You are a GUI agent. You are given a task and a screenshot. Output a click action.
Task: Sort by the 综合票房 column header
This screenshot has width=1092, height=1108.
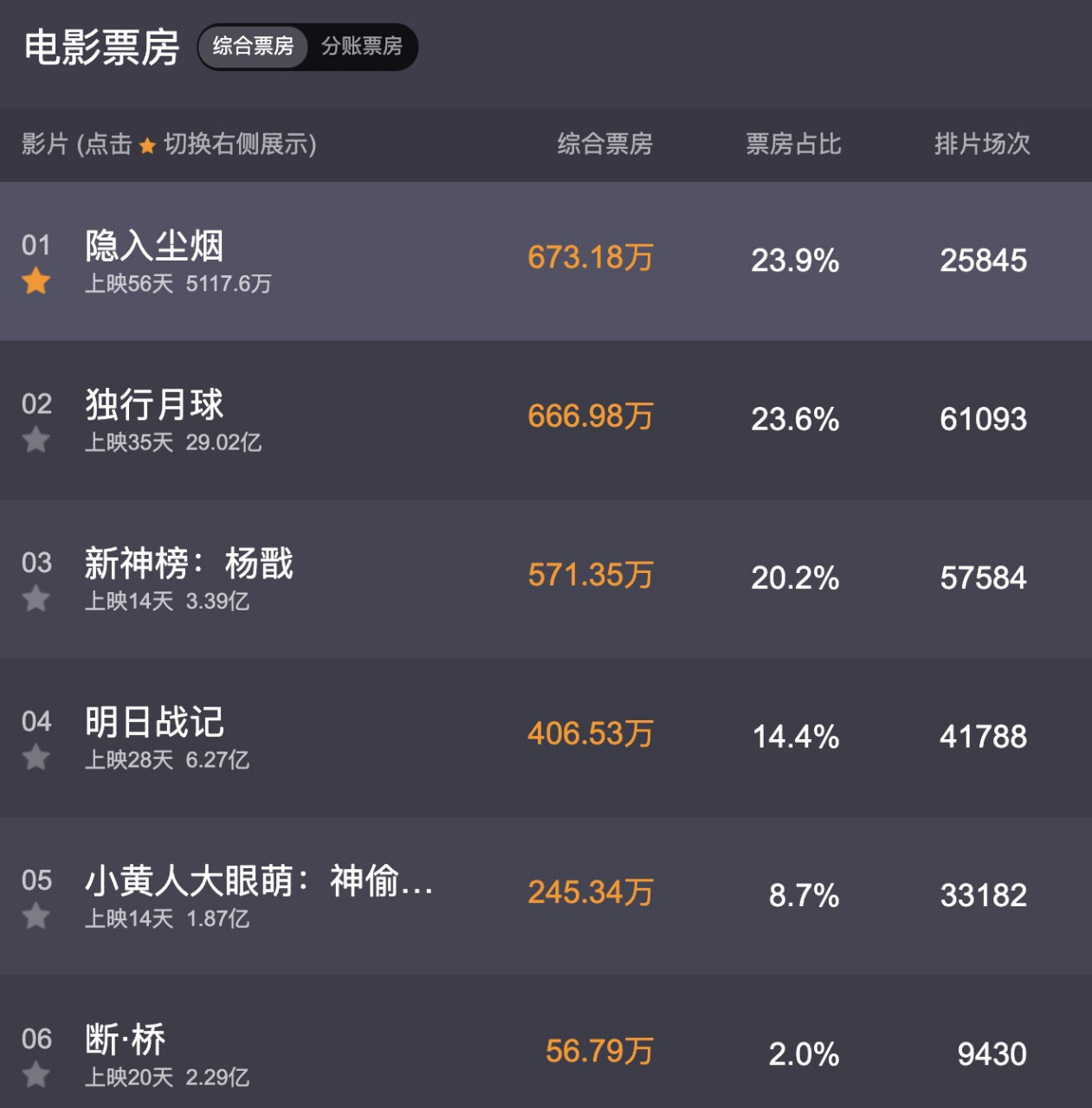point(605,145)
